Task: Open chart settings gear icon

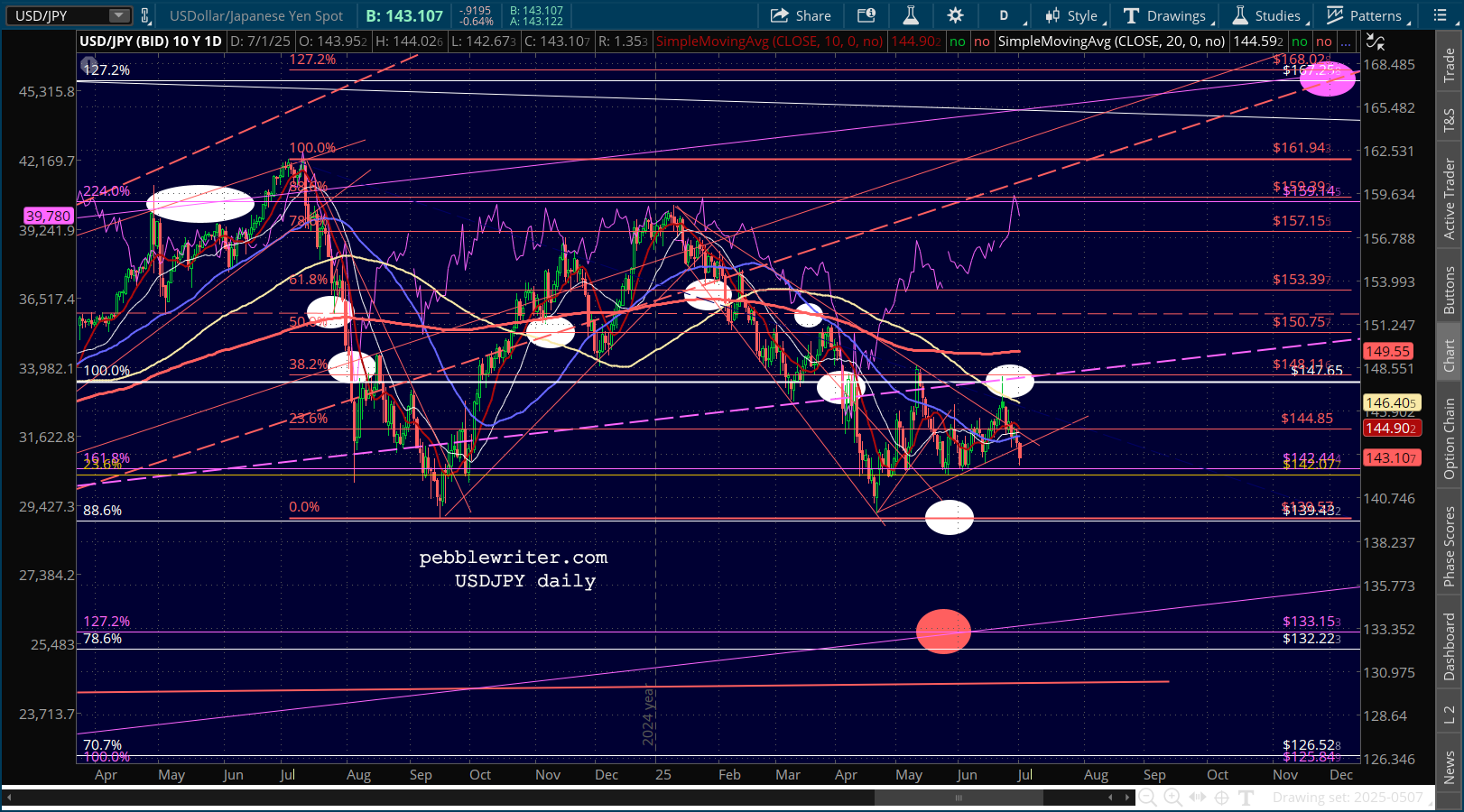Action: 955,15
